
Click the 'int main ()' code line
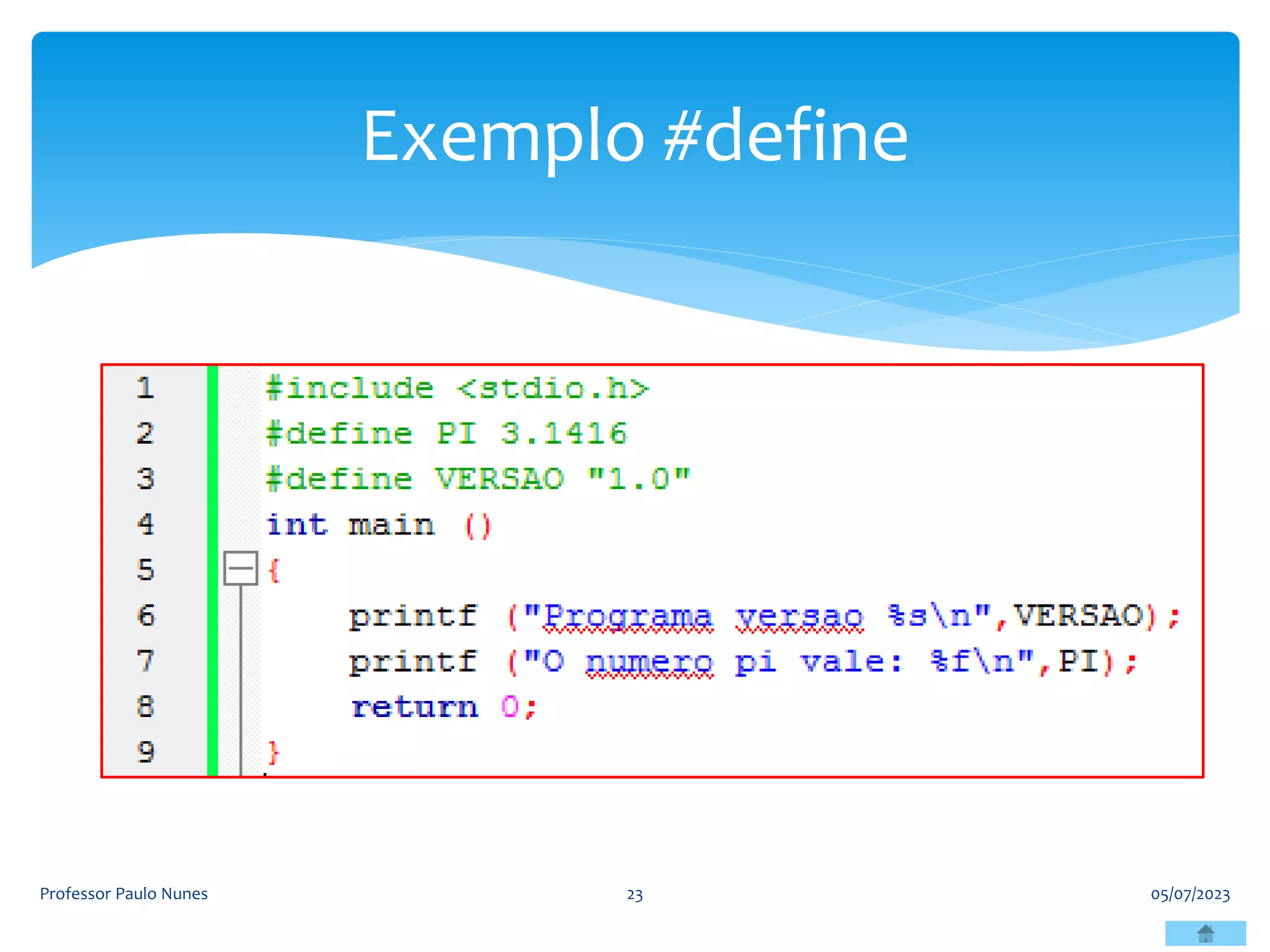pos(379,525)
